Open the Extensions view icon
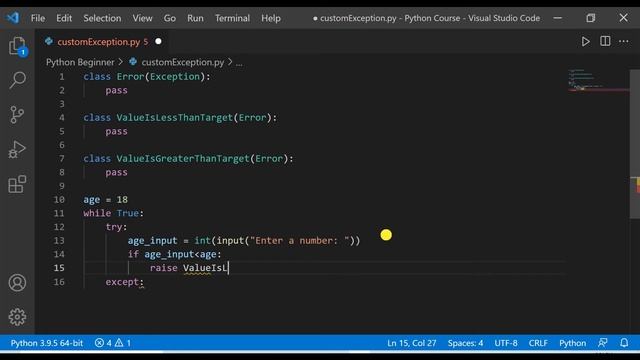 tap(17, 184)
